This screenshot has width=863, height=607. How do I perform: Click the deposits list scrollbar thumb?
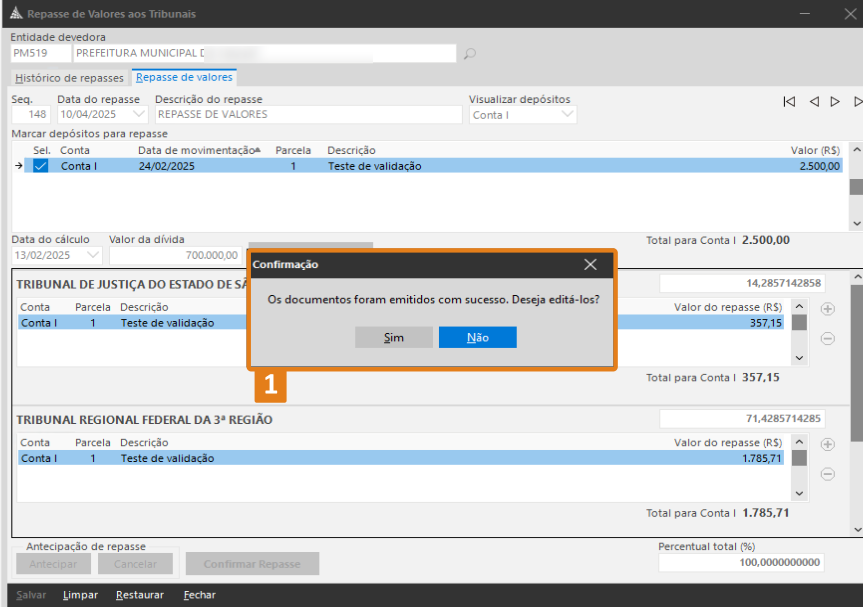point(856,187)
